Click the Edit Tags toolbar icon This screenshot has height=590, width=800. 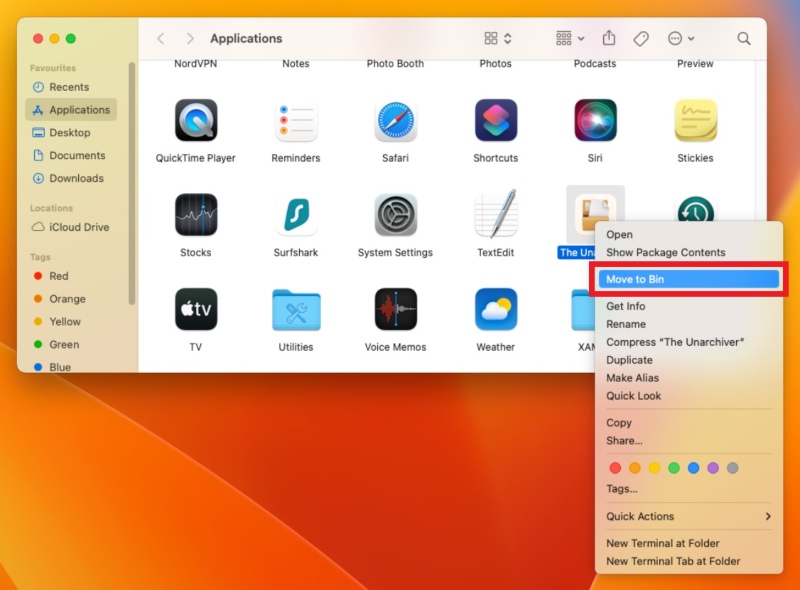641,38
